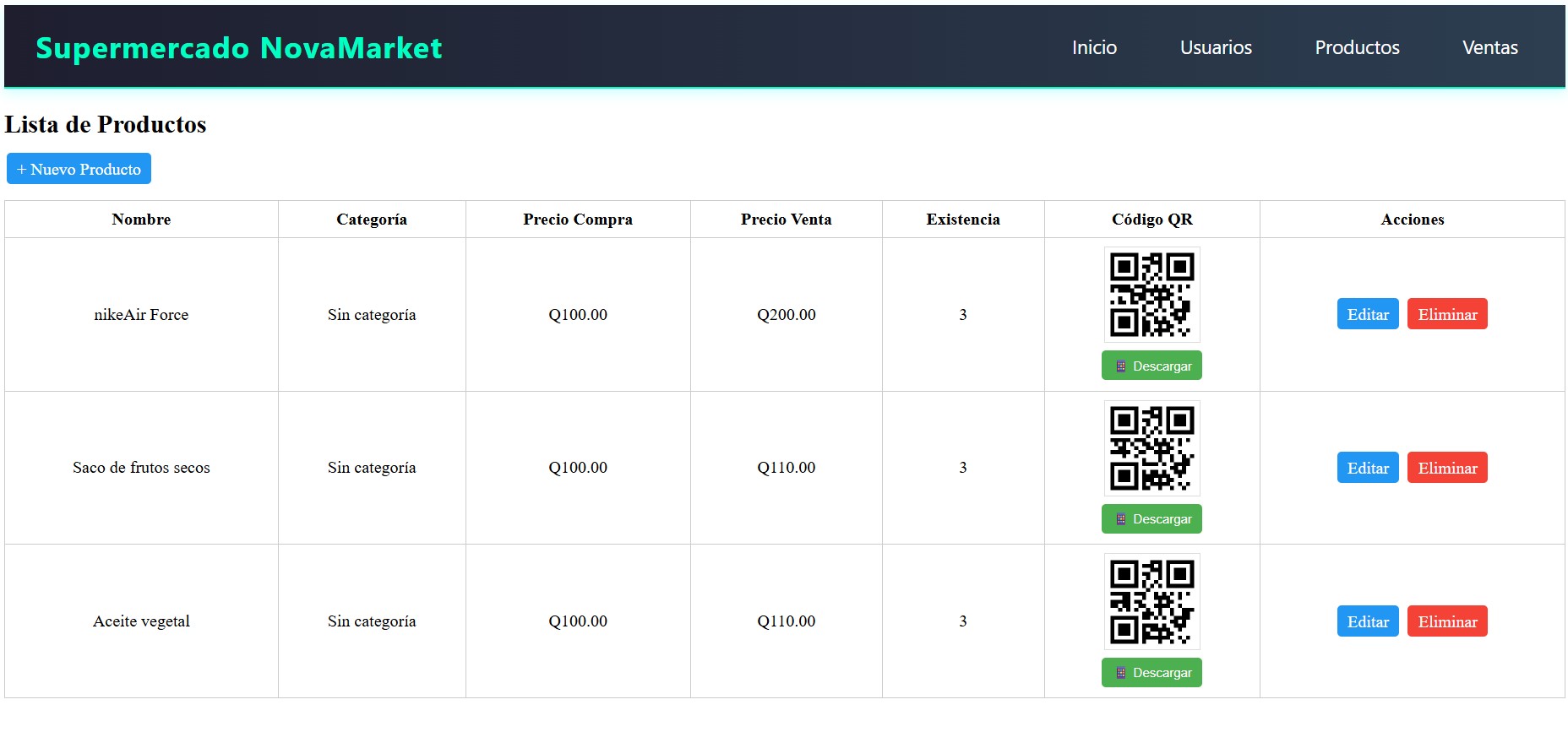The image size is (1568, 732).
Task: Click the Saco de frutos secos QR image
Action: pos(1151,448)
